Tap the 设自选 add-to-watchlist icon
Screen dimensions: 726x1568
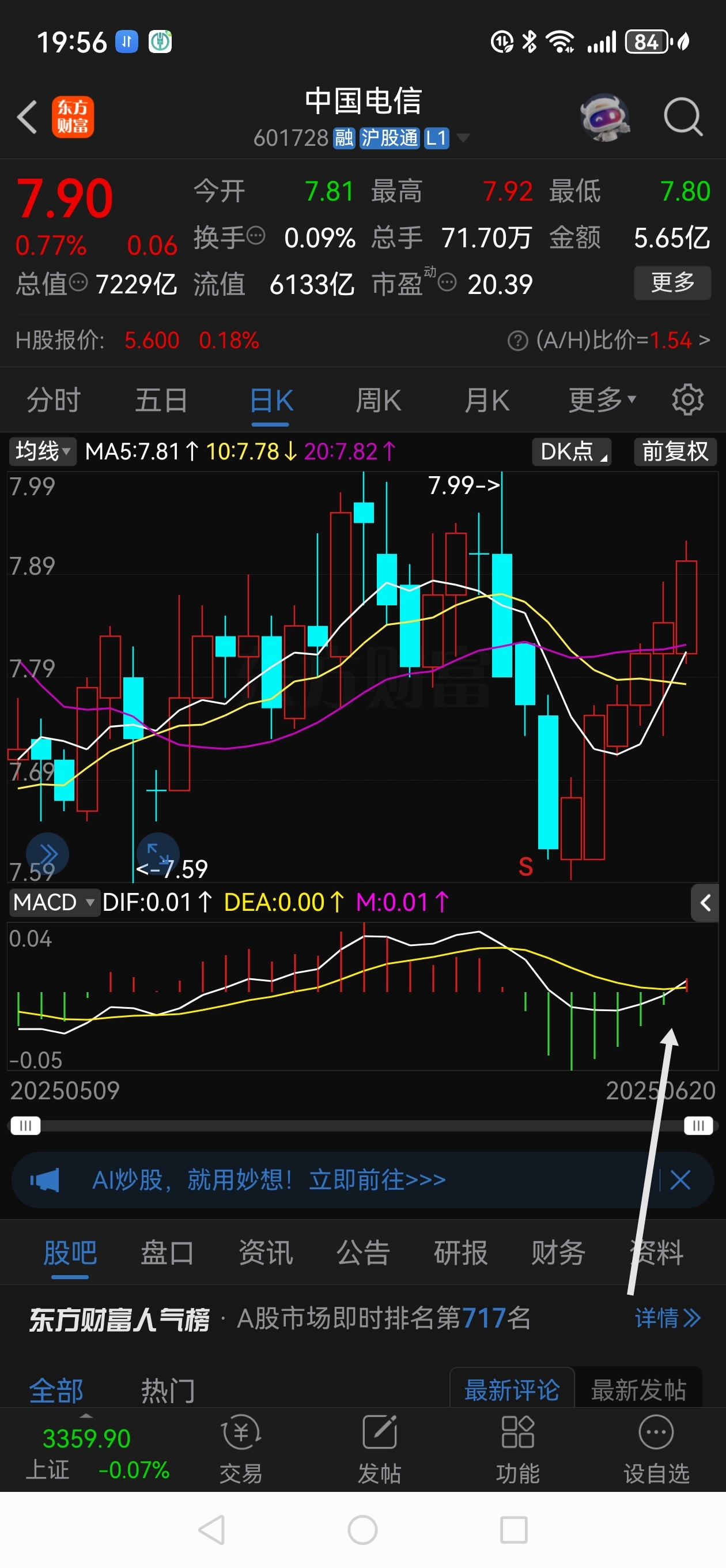pos(656,1449)
